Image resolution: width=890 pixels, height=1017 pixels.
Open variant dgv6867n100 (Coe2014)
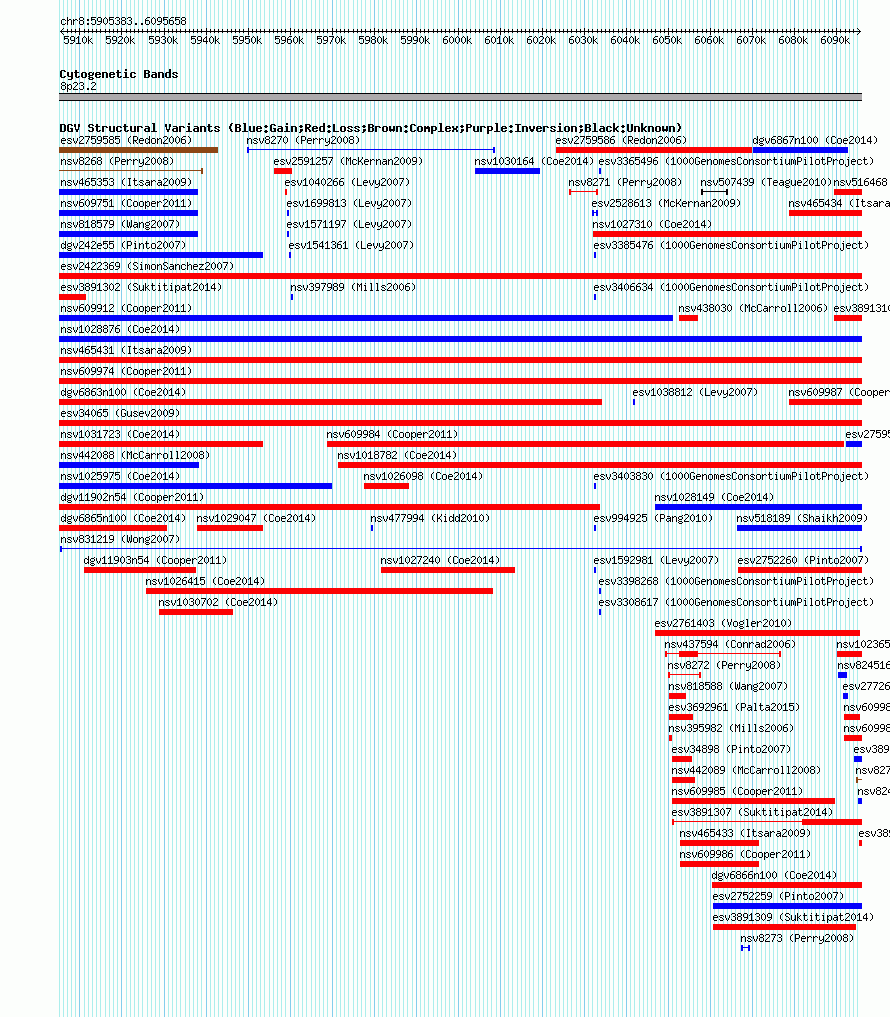pos(815,140)
